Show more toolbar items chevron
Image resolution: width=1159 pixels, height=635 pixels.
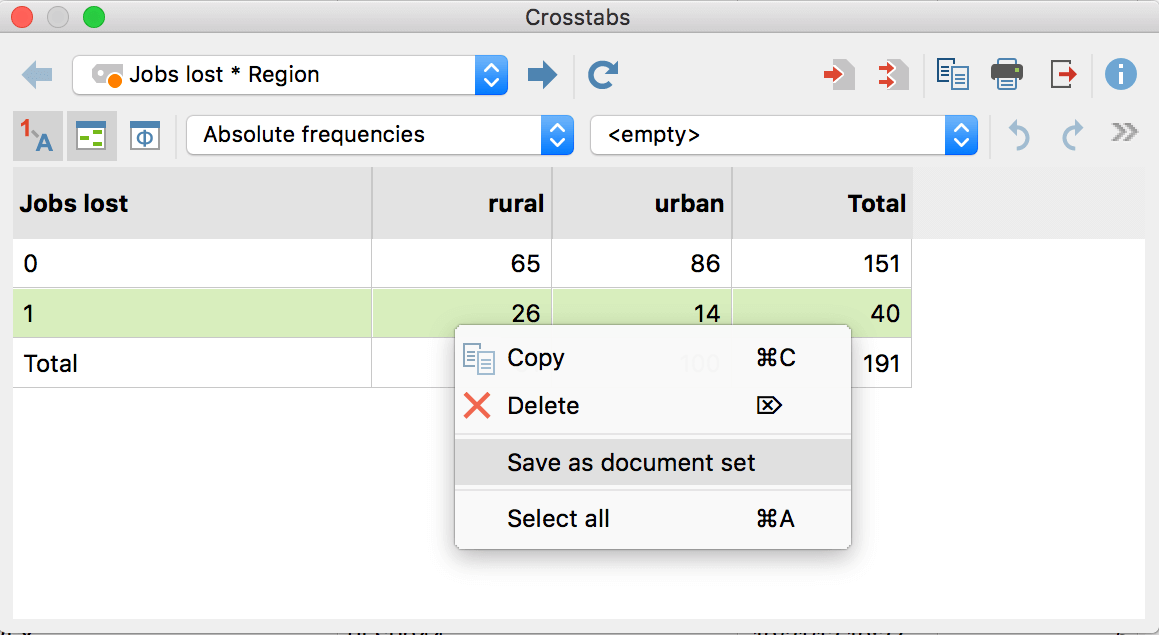pos(1124,133)
